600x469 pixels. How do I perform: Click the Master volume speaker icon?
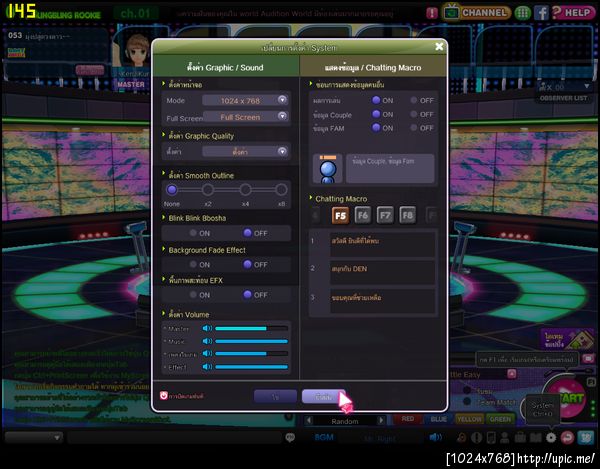[207, 328]
